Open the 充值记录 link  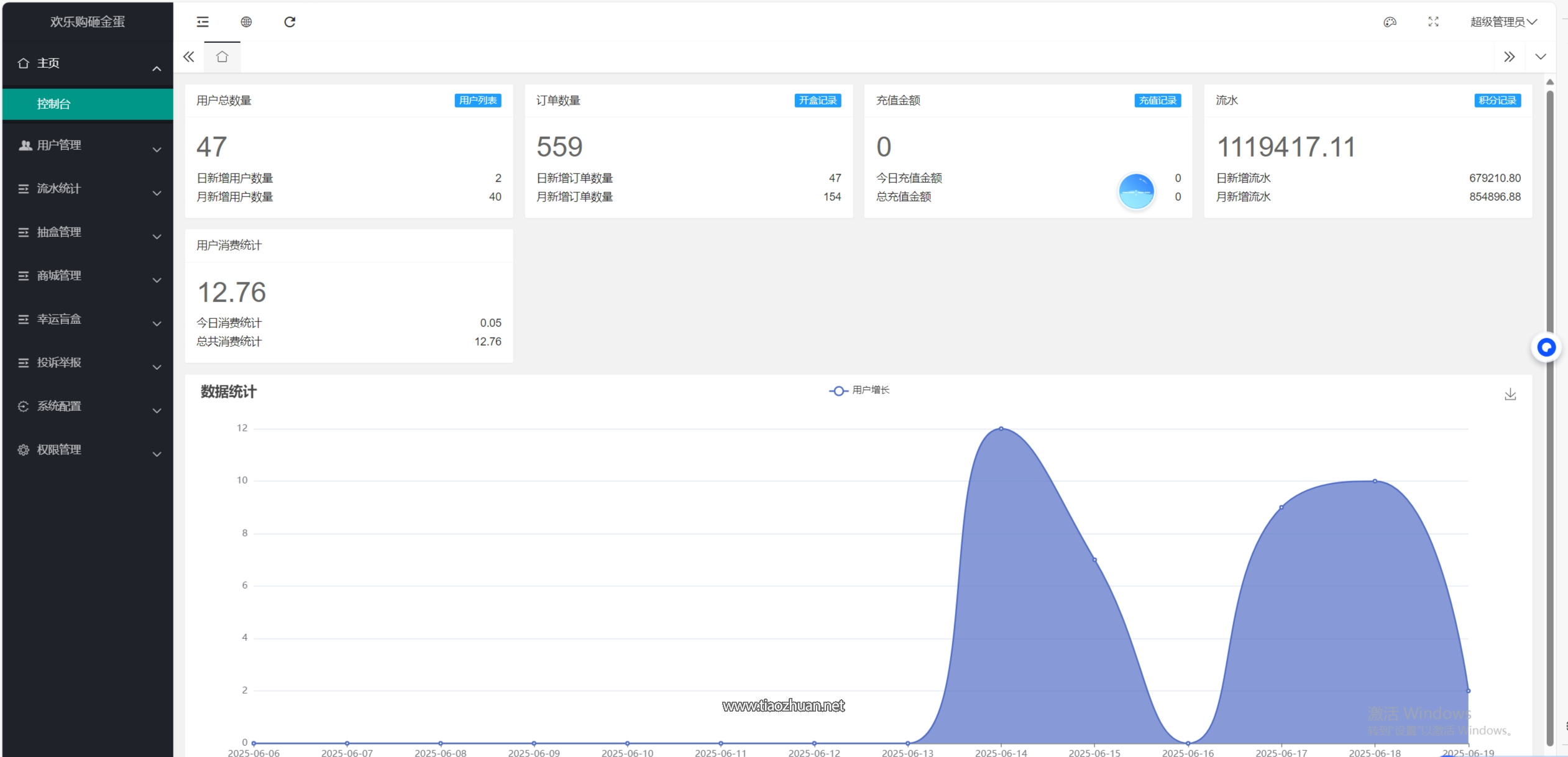point(1157,101)
